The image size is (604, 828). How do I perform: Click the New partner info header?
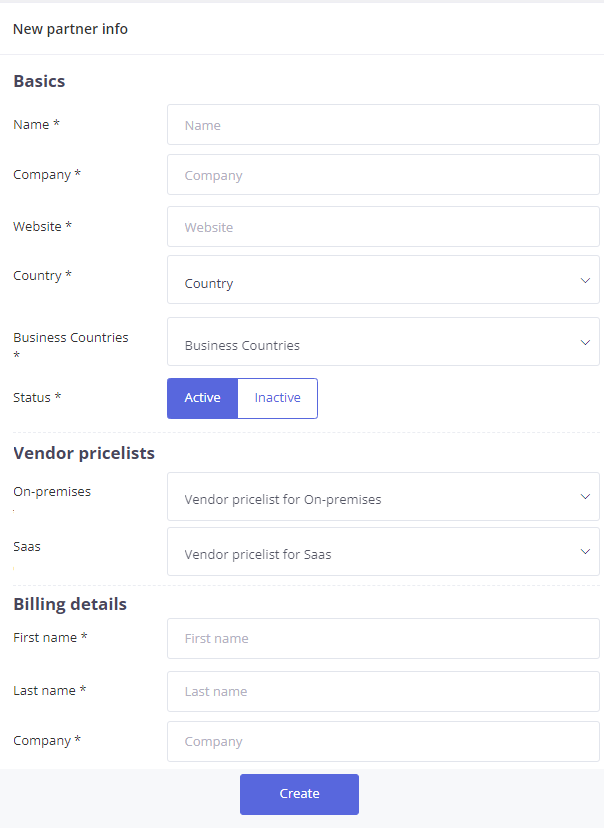[70, 29]
